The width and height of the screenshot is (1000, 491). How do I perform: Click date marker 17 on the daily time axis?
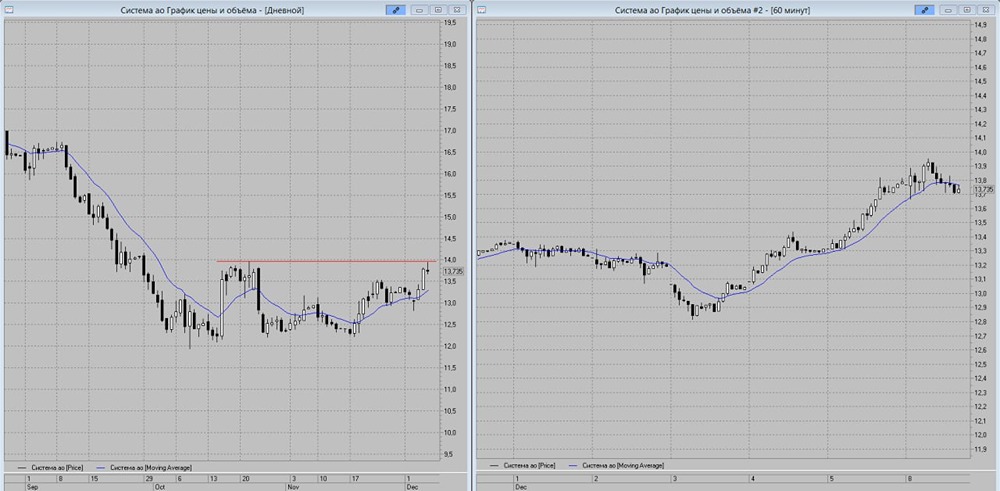coord(355,478)
